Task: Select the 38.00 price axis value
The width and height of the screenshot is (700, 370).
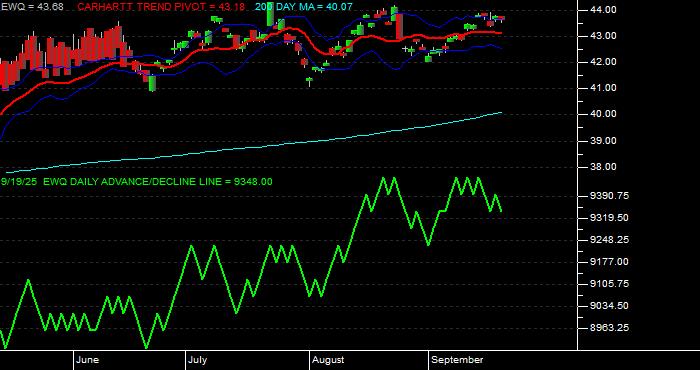Action: pos(602,167)
